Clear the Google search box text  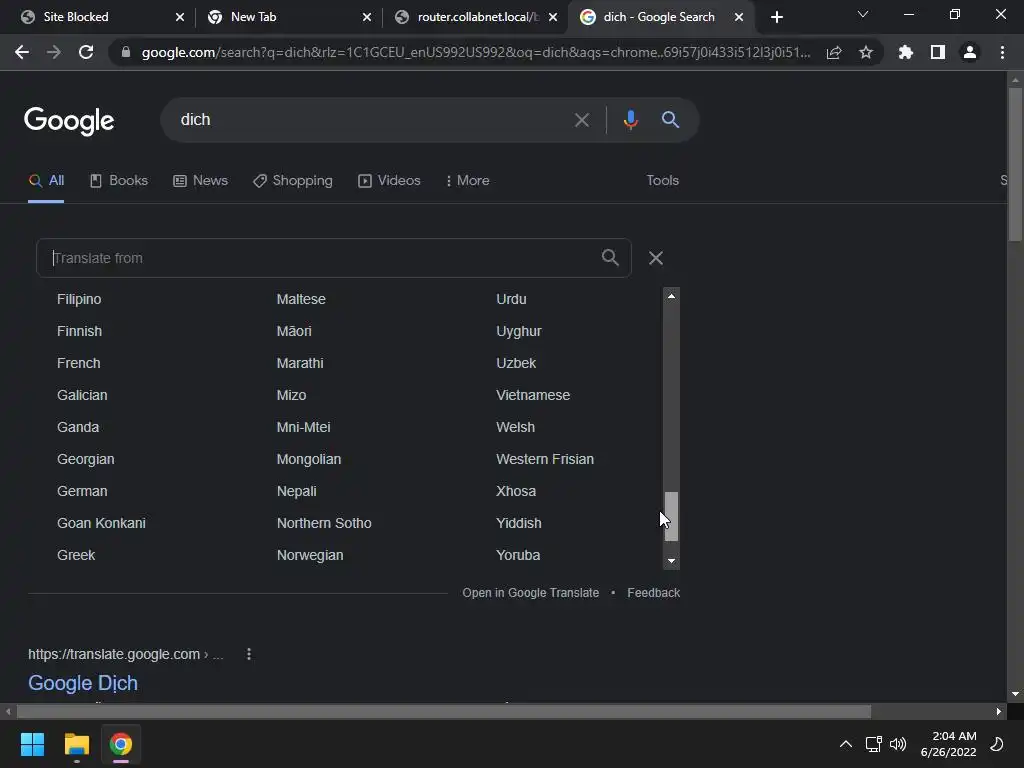(x=581, y=120)
